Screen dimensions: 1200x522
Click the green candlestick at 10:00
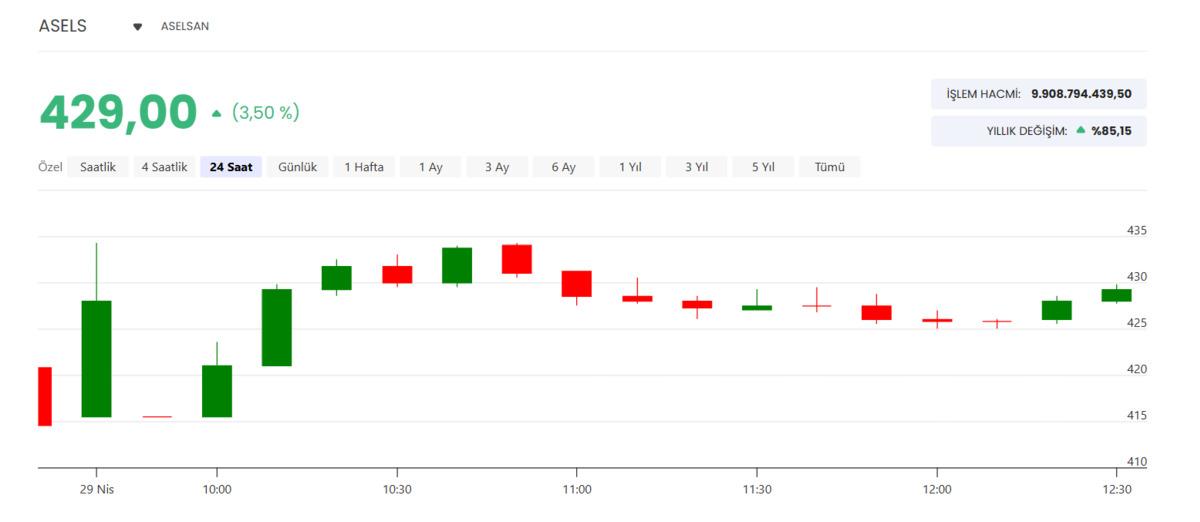click(x=217, y=390)
